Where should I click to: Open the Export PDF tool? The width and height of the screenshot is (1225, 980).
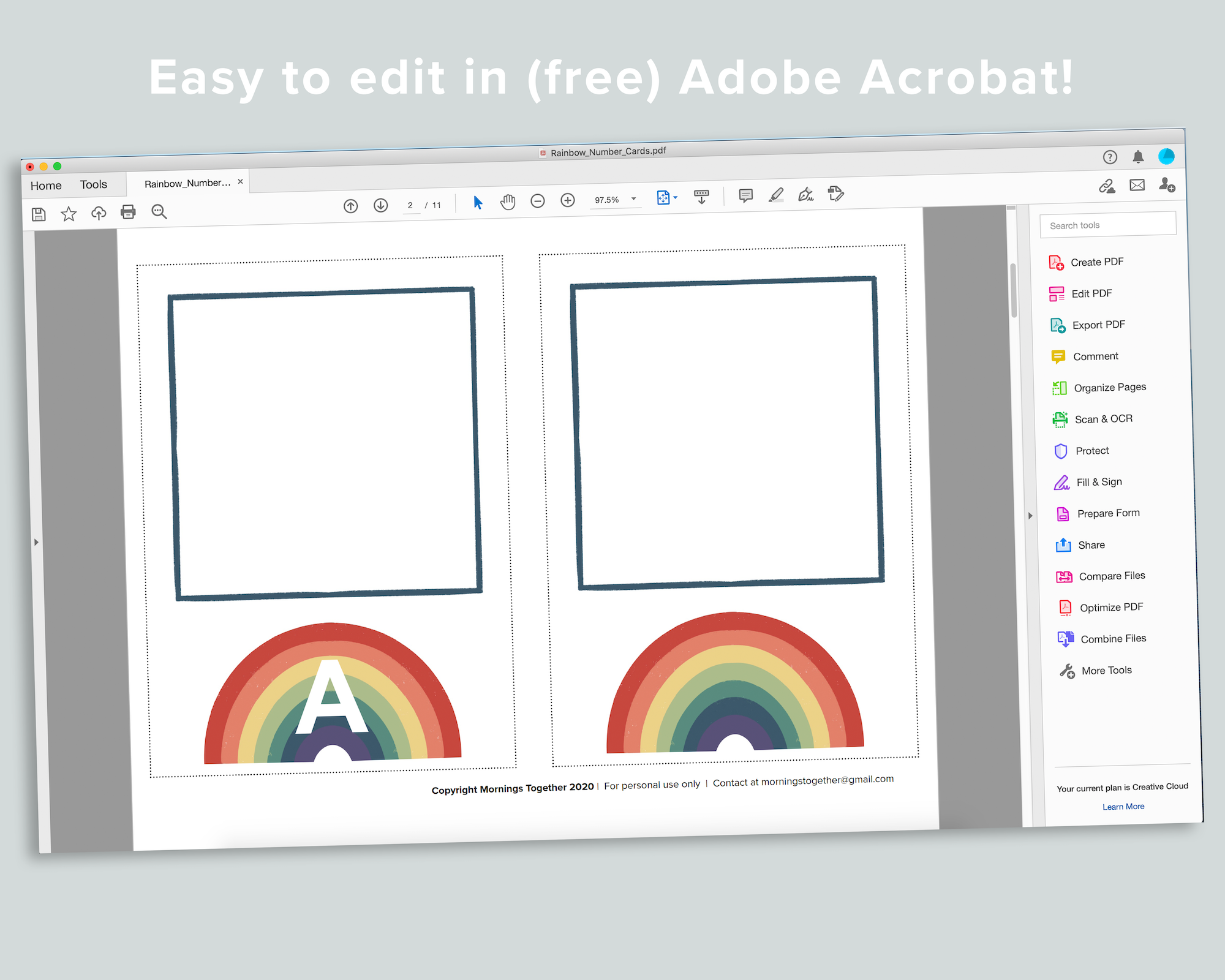pos(1088,325)
